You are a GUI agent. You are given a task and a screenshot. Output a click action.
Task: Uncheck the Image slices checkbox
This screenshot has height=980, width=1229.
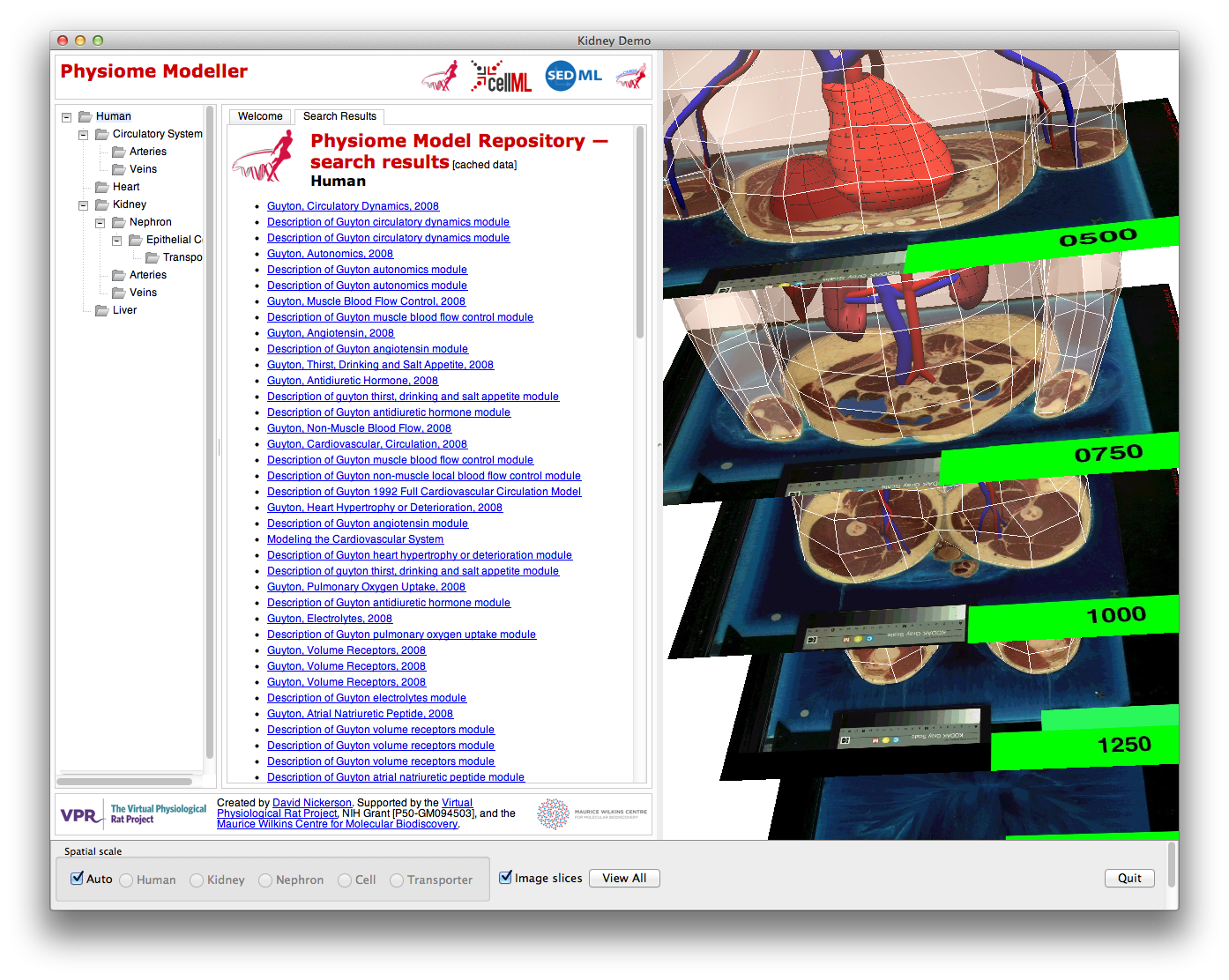point(506,877)
